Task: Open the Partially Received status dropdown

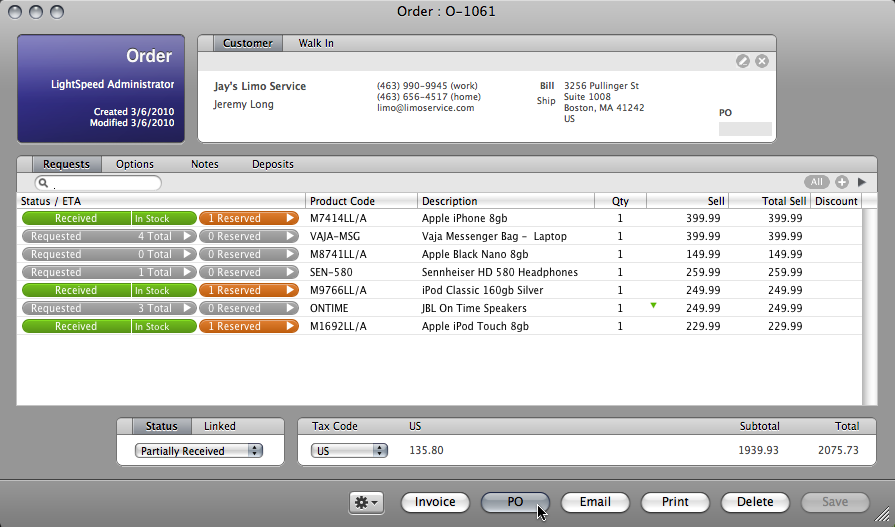Action: pyautogui.click(x=199, y=451)
